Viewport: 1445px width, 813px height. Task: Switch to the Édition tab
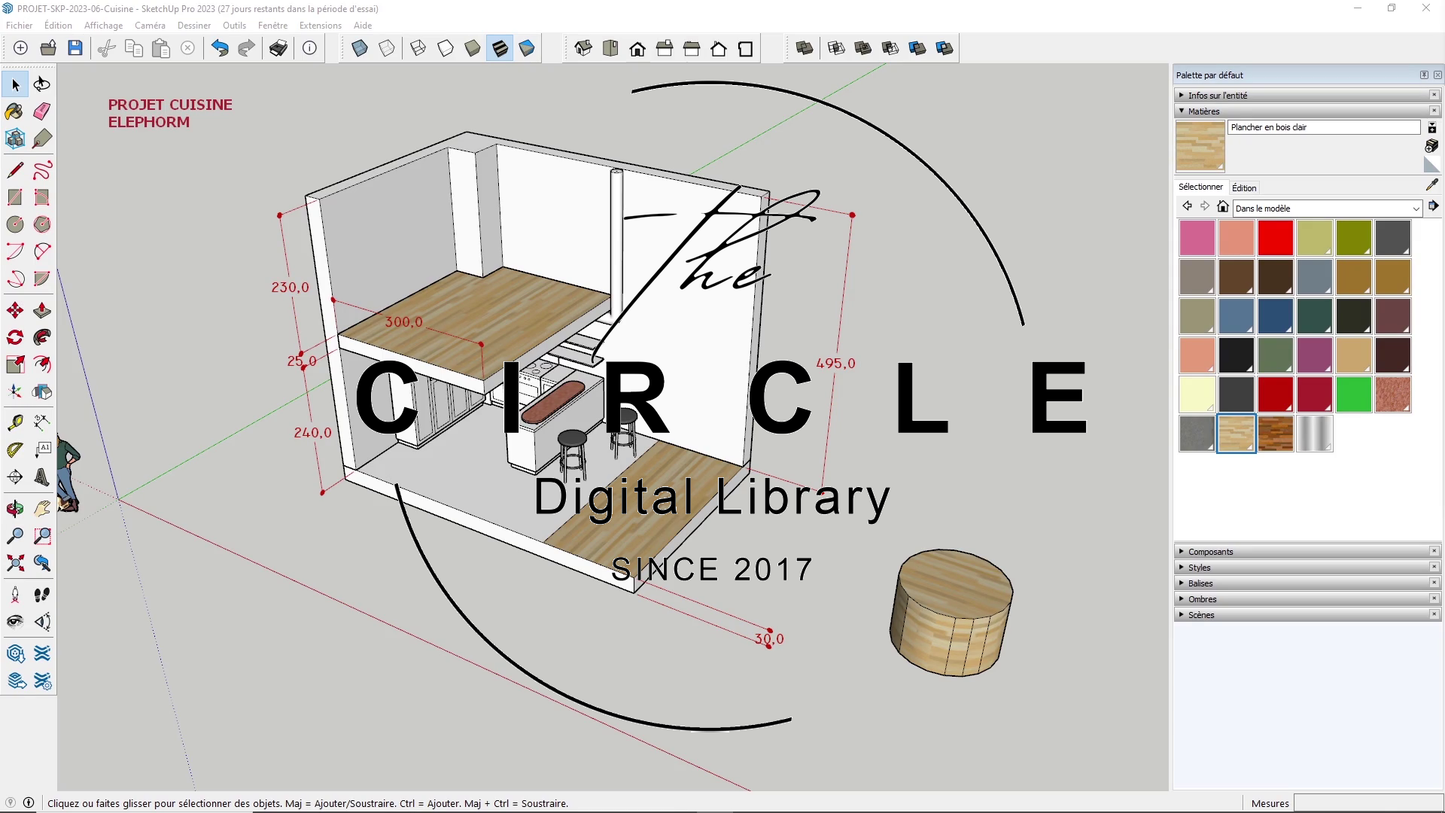click(1244, 188)
